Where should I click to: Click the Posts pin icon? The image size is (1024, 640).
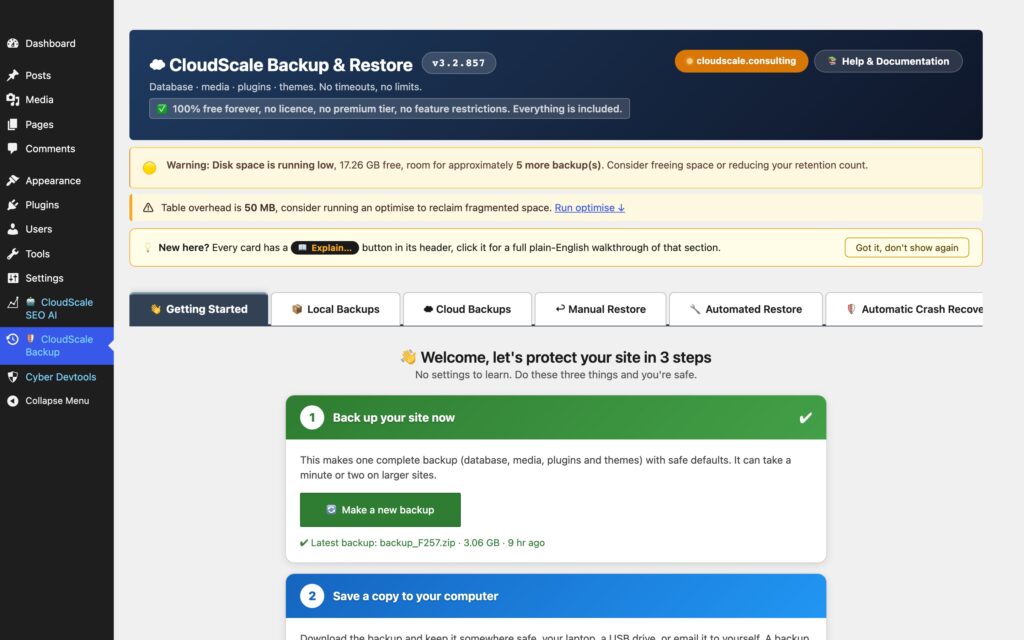click(x=12, y=75)
